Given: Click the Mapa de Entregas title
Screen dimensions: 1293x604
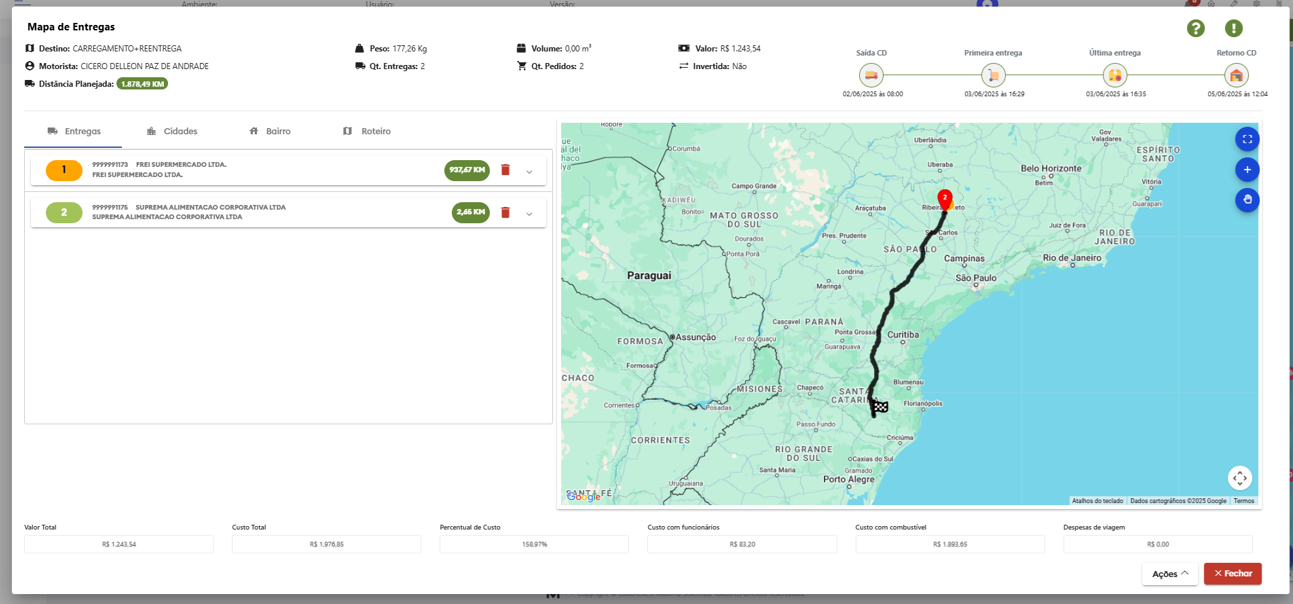Looking at the screenshot, I should click(x=71, y=27).
